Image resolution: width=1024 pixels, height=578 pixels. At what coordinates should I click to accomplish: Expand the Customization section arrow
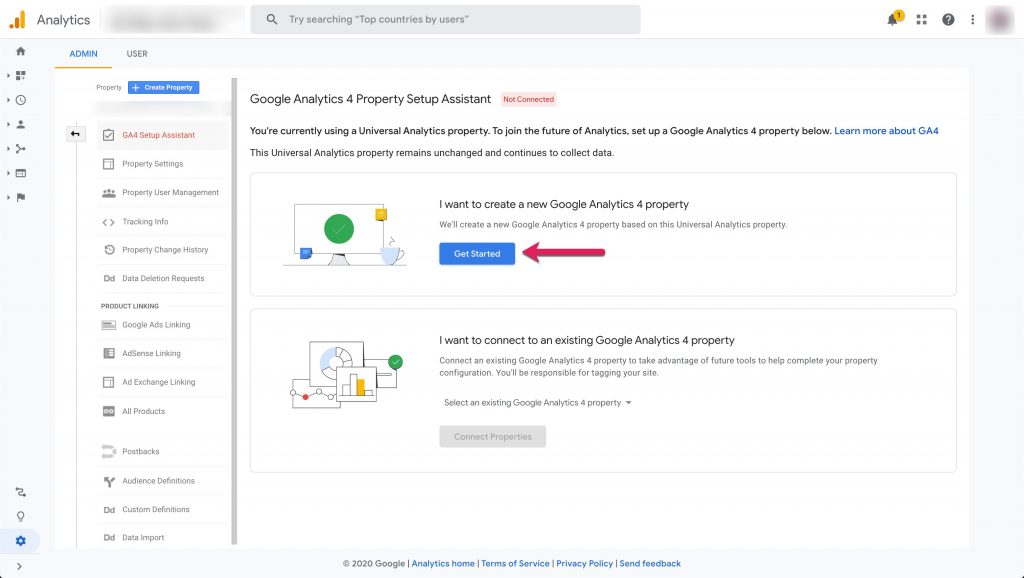(8, 76)
